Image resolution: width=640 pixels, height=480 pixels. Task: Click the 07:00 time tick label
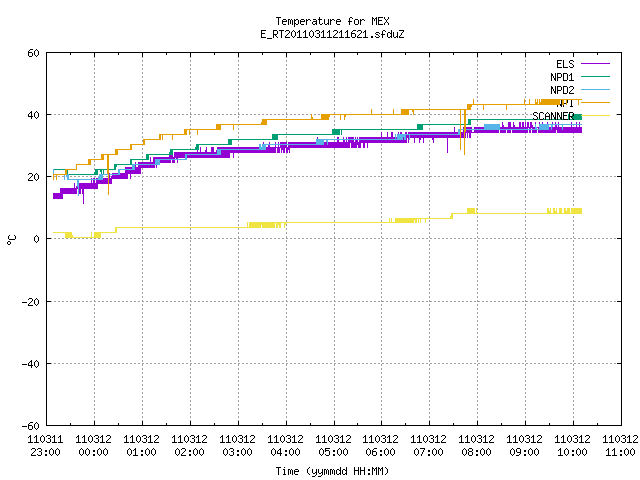click(x=428, y=453)
